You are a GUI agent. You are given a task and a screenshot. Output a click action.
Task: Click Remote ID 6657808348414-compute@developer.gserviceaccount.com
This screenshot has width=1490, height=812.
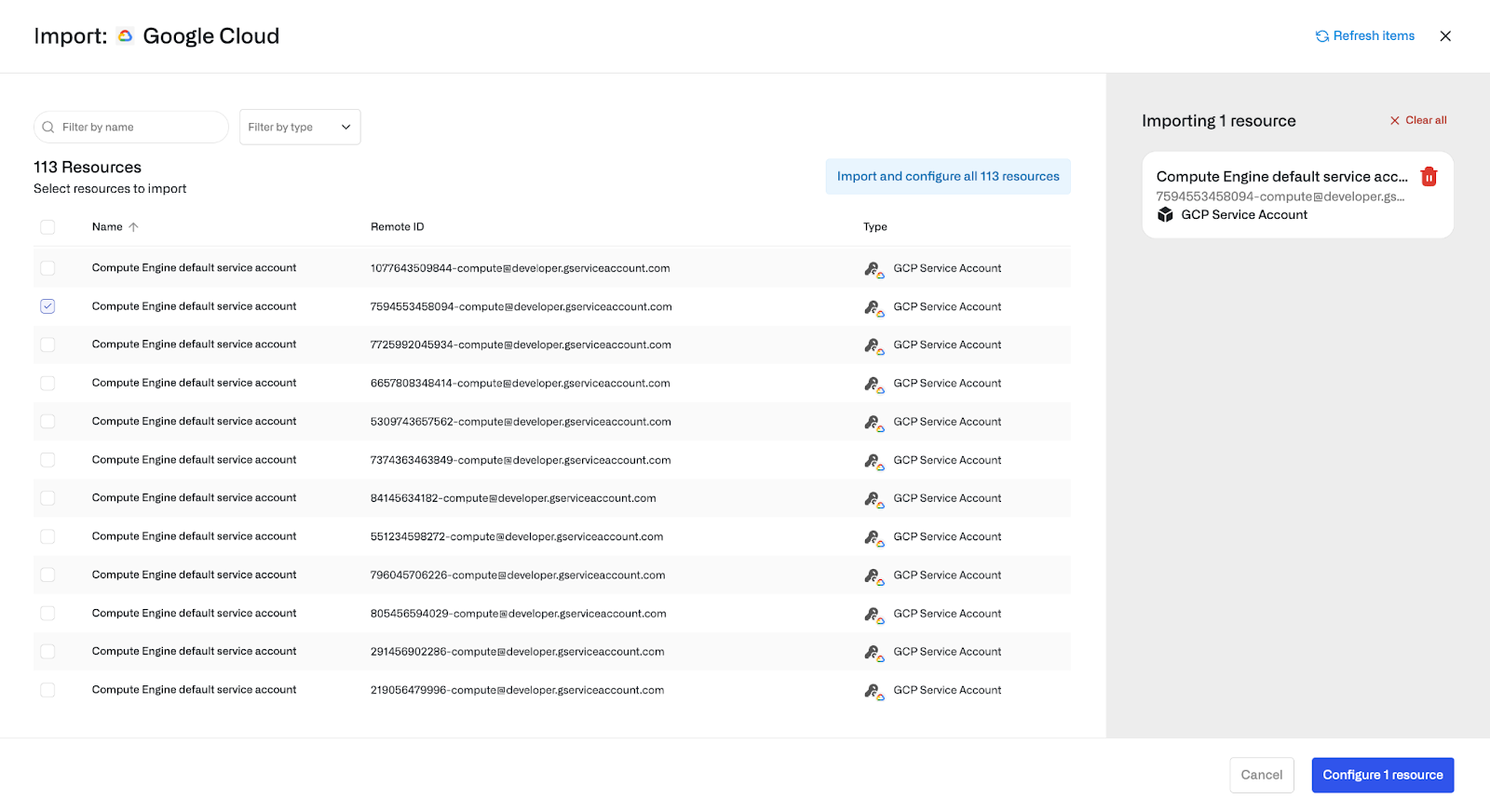tap(521, 384)
